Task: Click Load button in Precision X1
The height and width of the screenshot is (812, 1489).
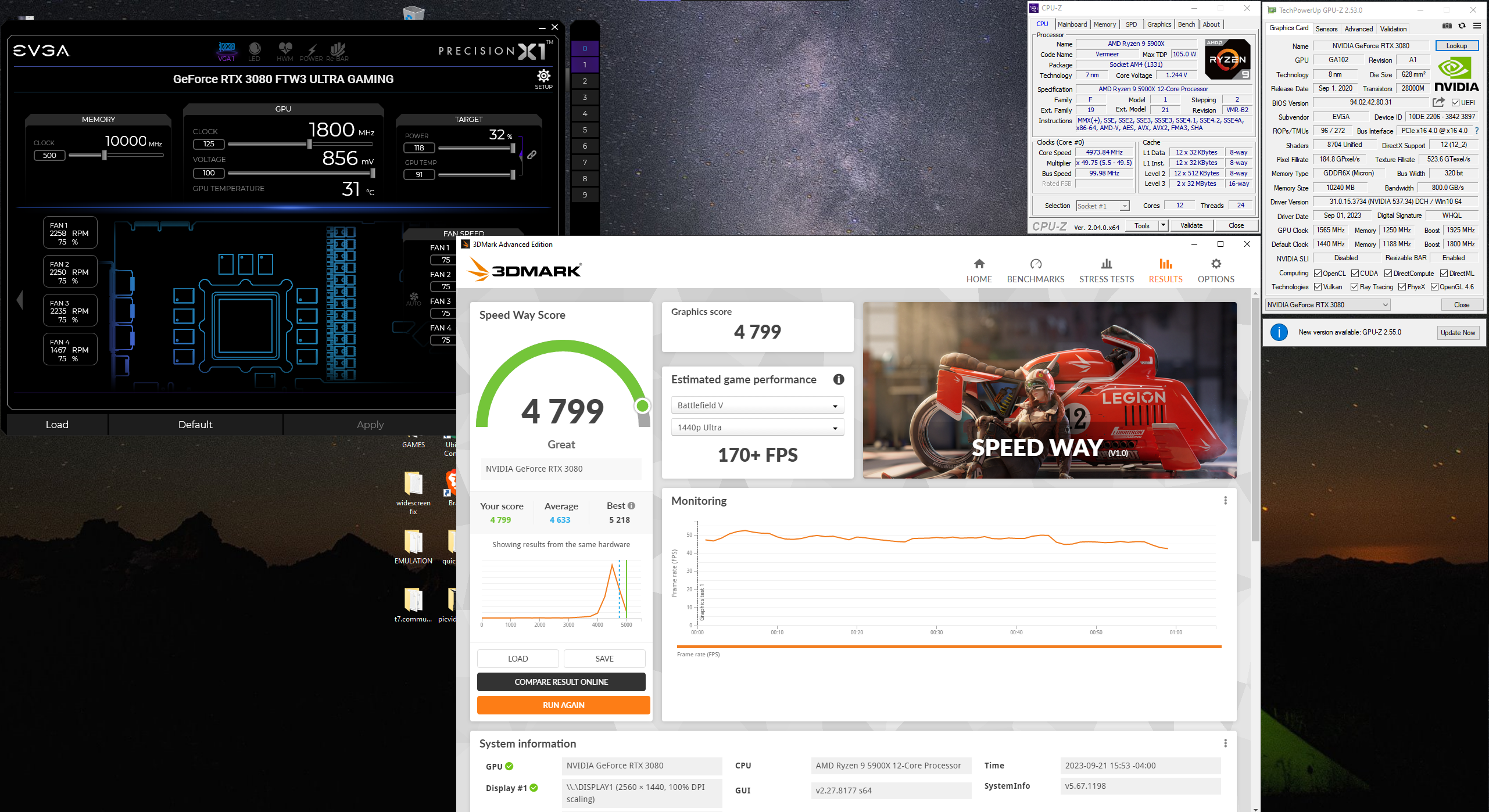Action: [57, 425]
